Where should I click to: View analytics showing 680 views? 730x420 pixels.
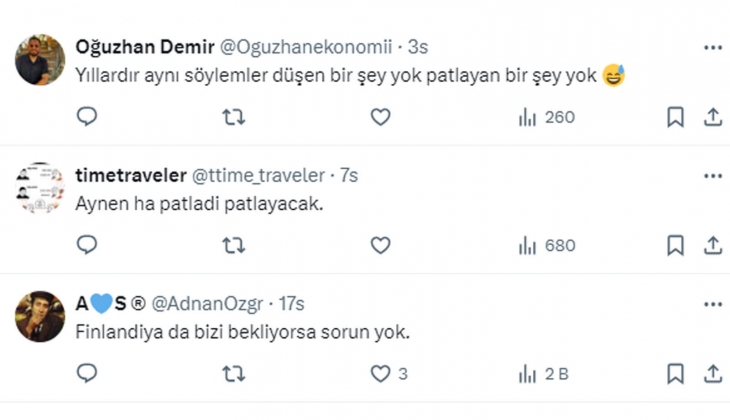[546, 245]
